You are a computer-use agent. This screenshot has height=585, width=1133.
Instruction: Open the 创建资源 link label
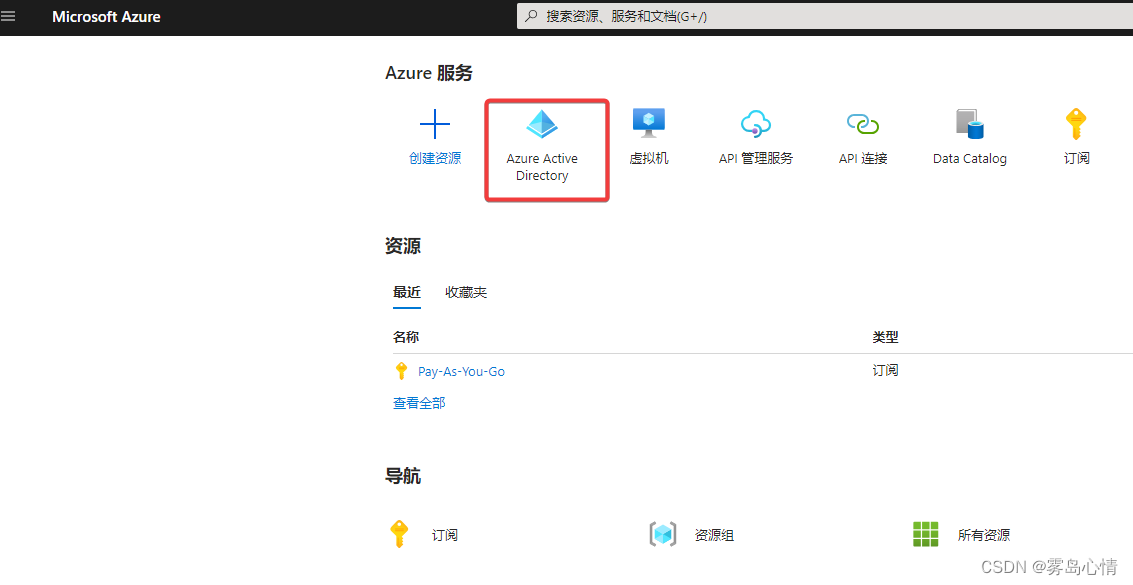pyautogui.click(x=435, y=158)
